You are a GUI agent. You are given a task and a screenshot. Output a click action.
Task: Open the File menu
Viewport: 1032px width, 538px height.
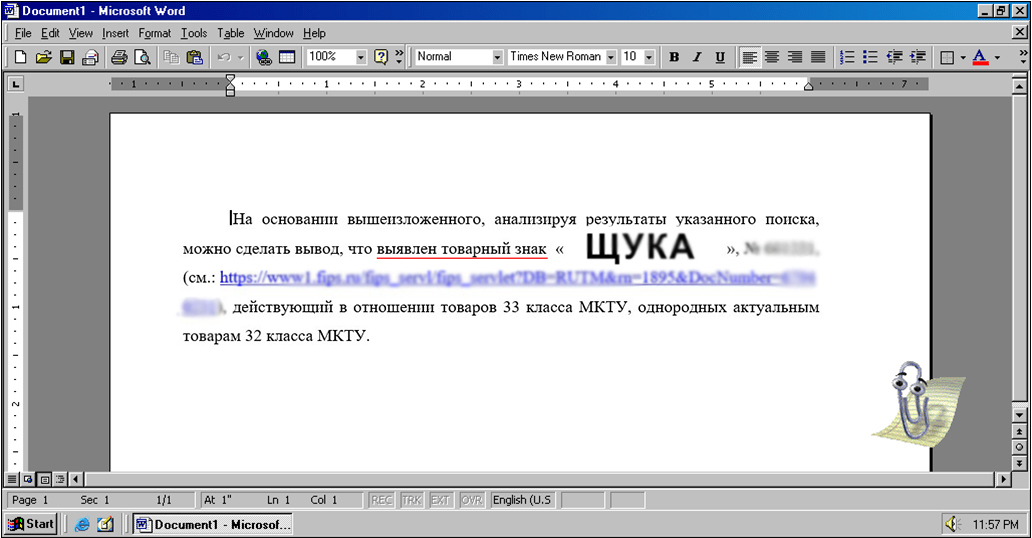[23, 33]
